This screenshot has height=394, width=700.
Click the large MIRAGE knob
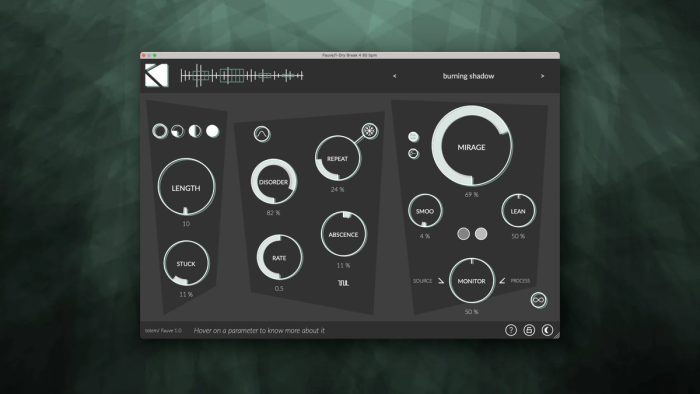pyautogui.click(x=472, y=146)
